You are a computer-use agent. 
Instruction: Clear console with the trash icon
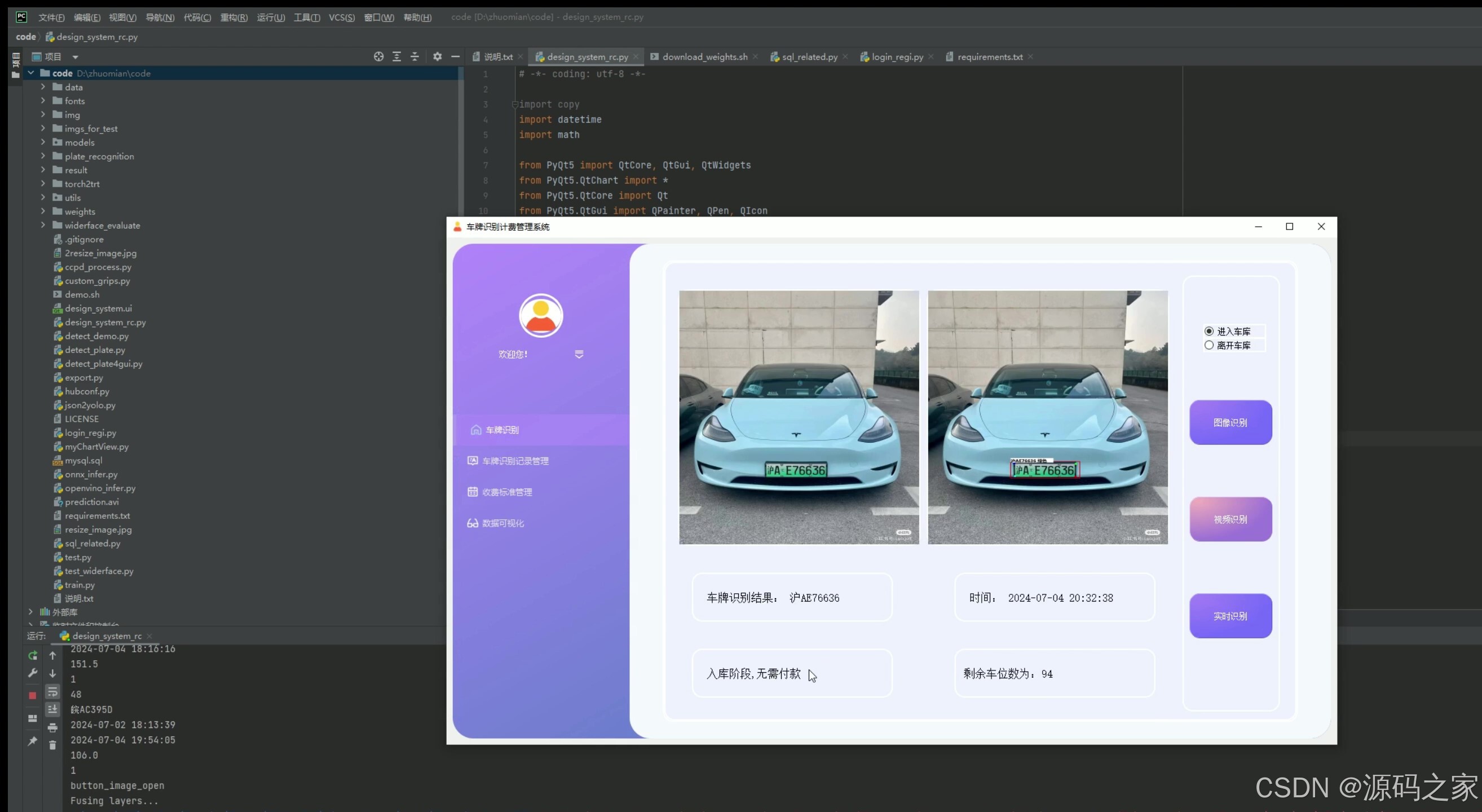52,745
